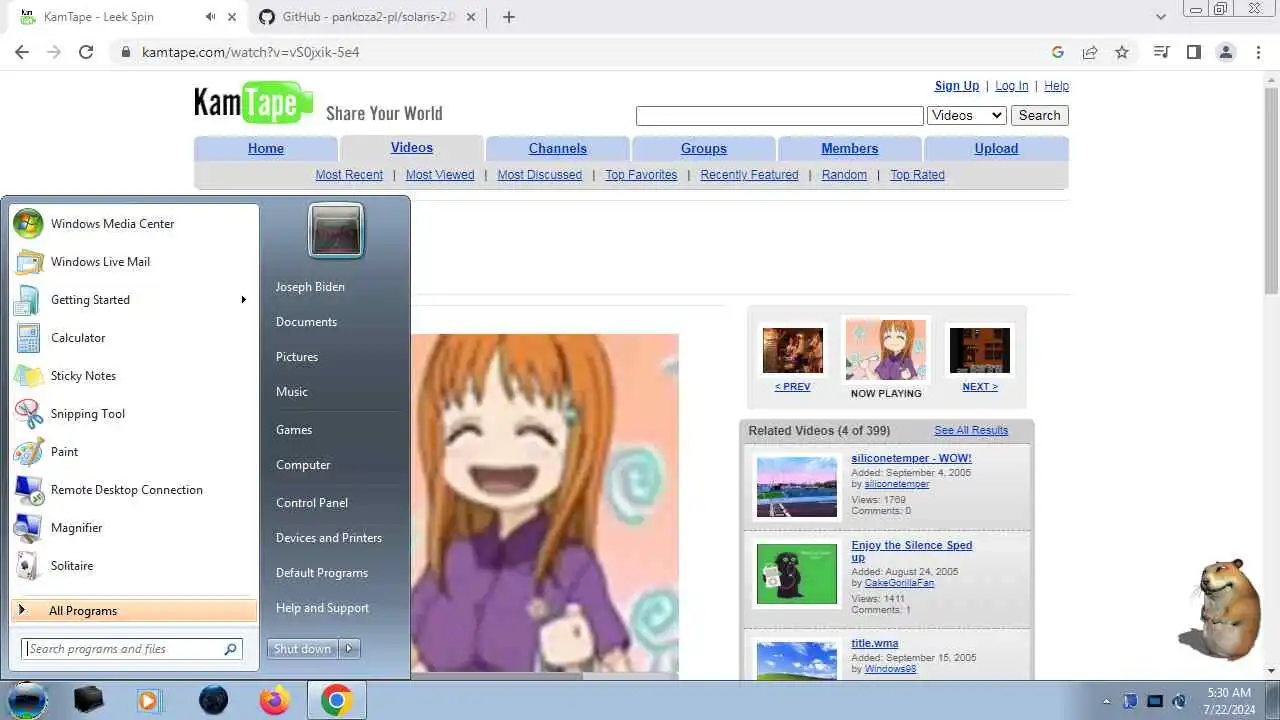Click the Enjoy the Silence video thumbnail
Image resolution: width=1280 pixels, height=720 pixels.
click(x=797, y=574)
